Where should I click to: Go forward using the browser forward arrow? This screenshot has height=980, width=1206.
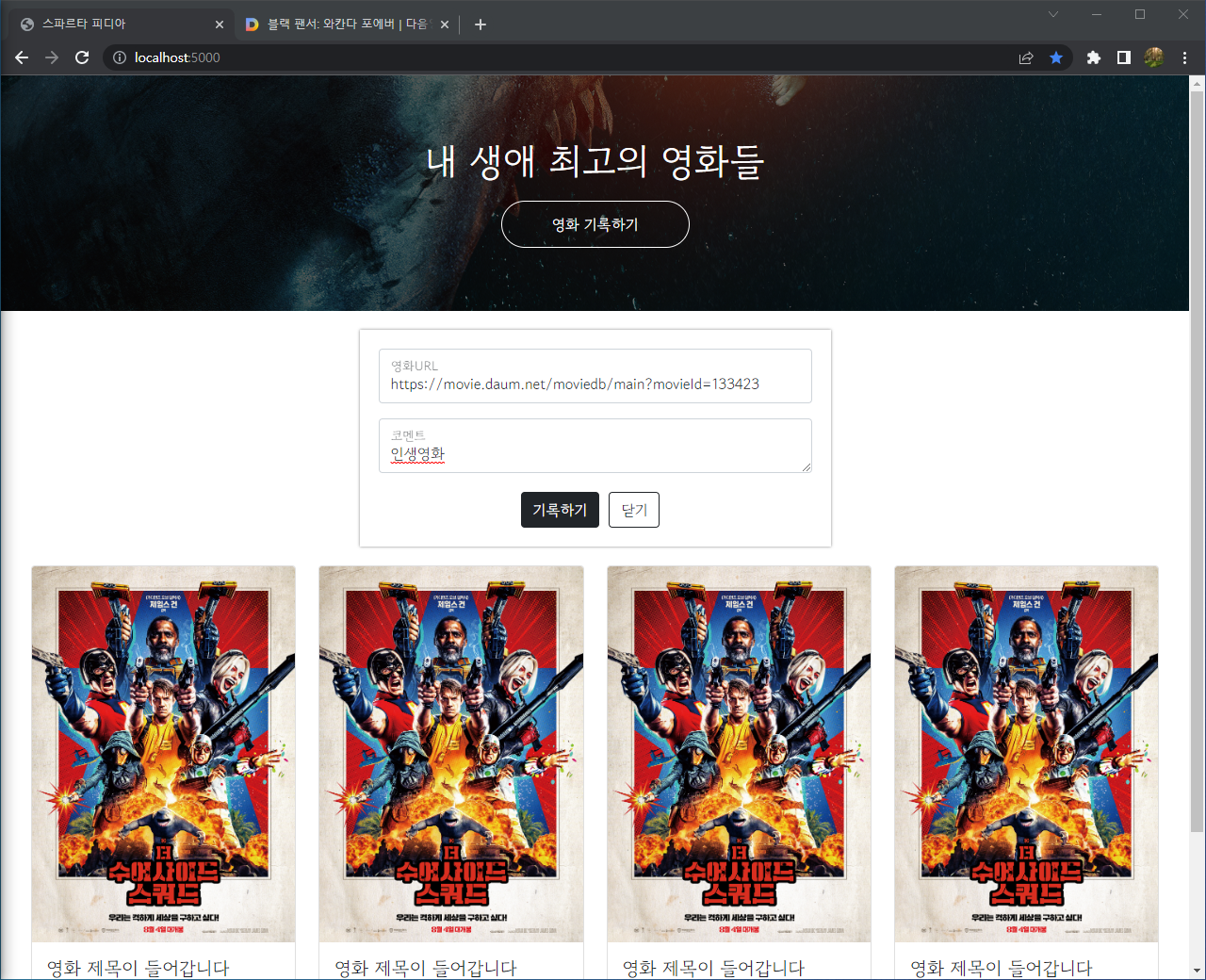coord(52,57)
